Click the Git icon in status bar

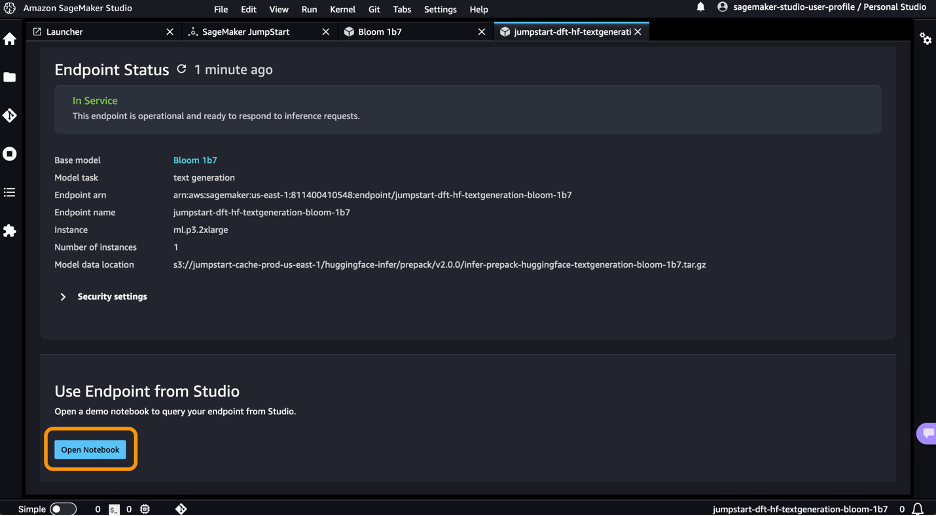point(181,509)
